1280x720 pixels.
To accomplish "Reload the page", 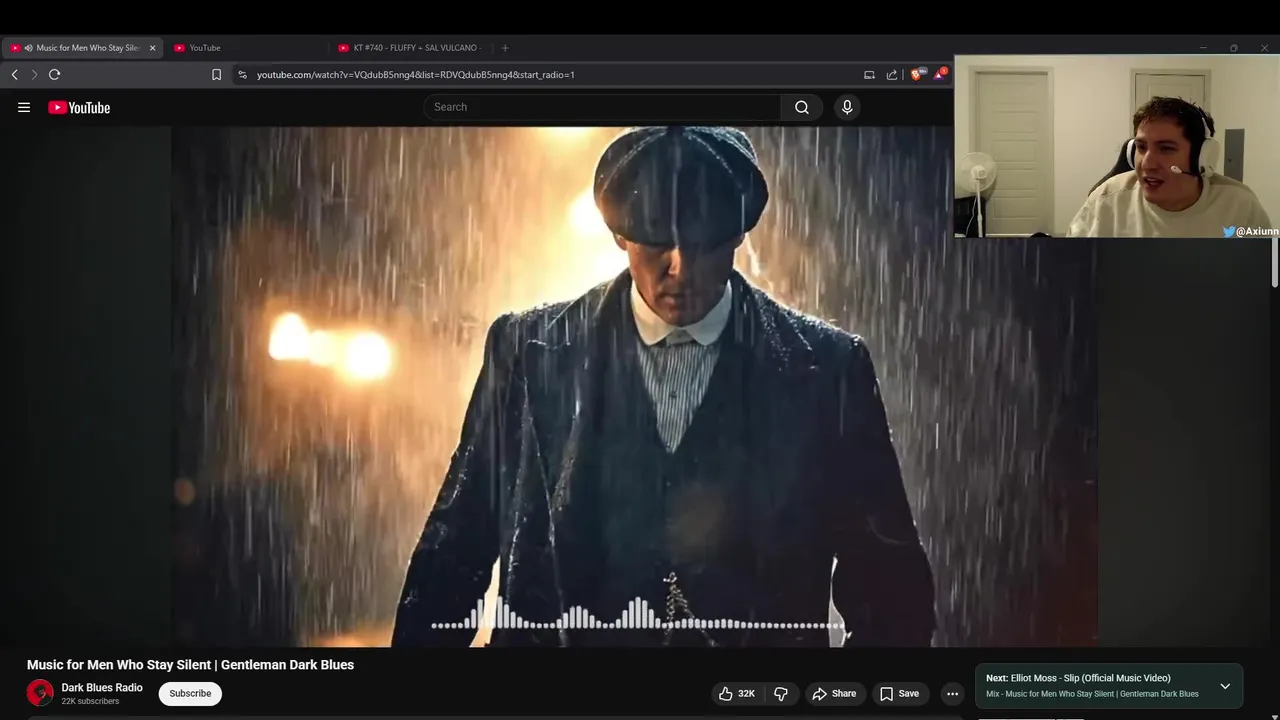I will (x=55, y=74).
